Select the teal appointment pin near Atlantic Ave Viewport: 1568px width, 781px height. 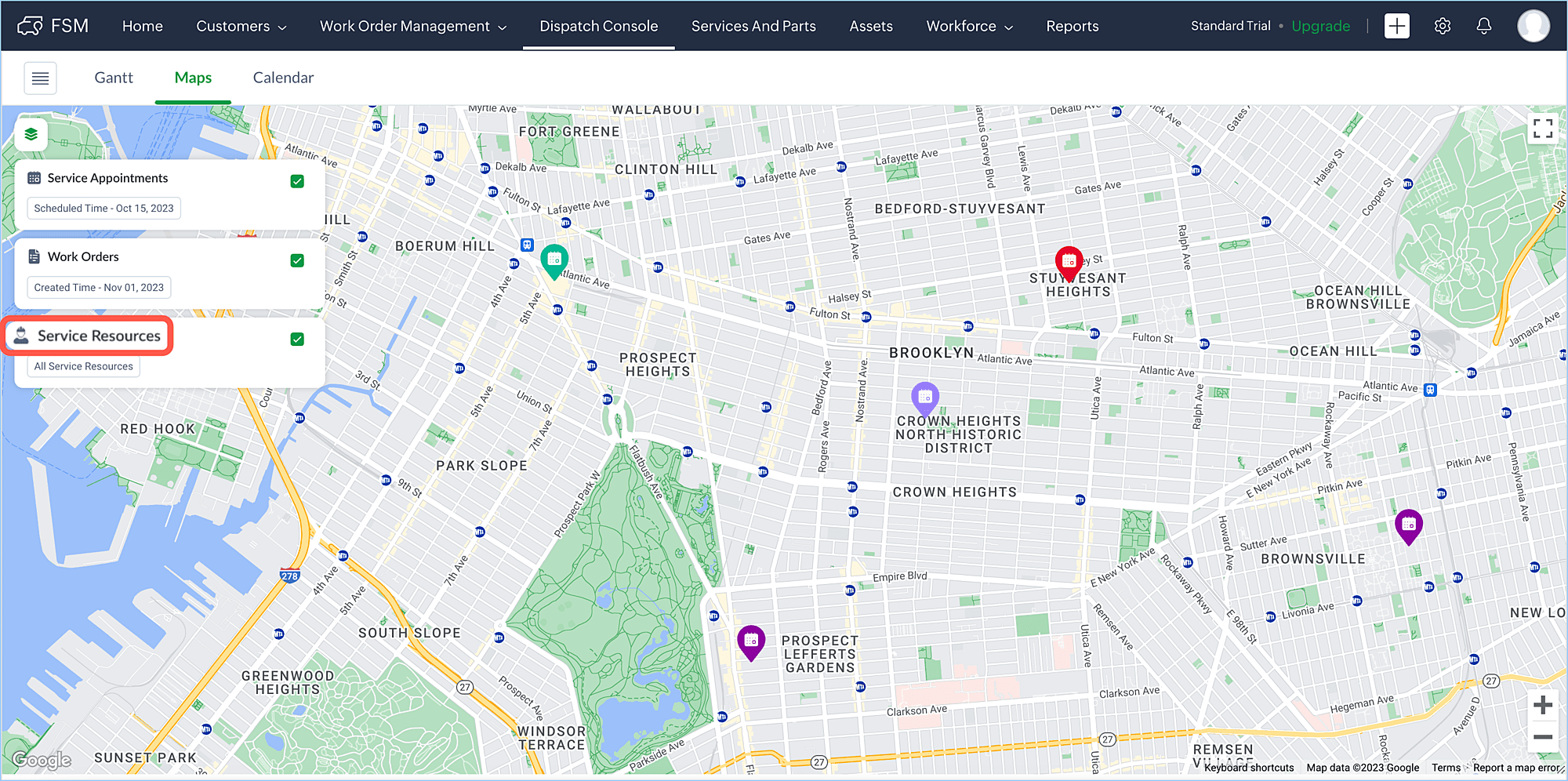(554, 261)
